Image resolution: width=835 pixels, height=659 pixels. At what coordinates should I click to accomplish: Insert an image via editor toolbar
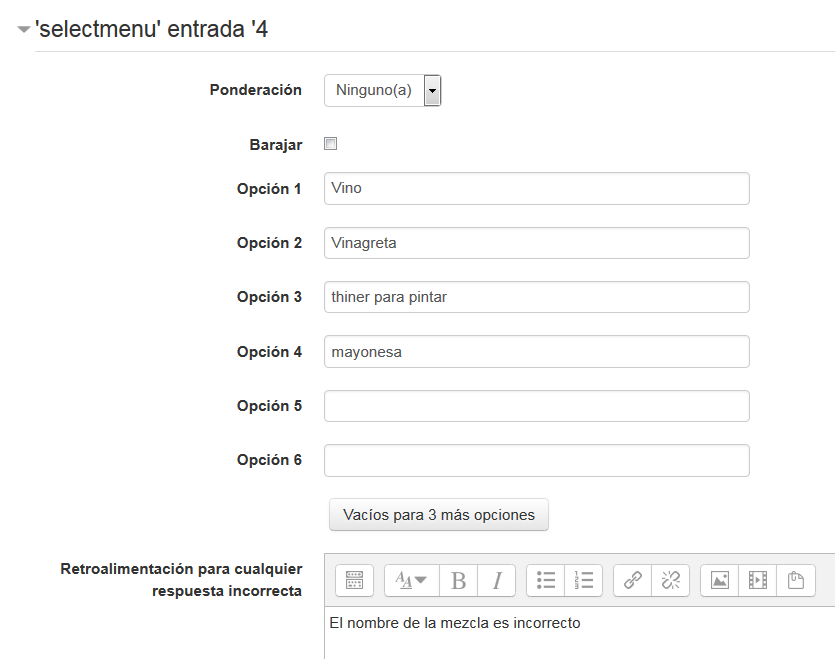pos(719,580)
